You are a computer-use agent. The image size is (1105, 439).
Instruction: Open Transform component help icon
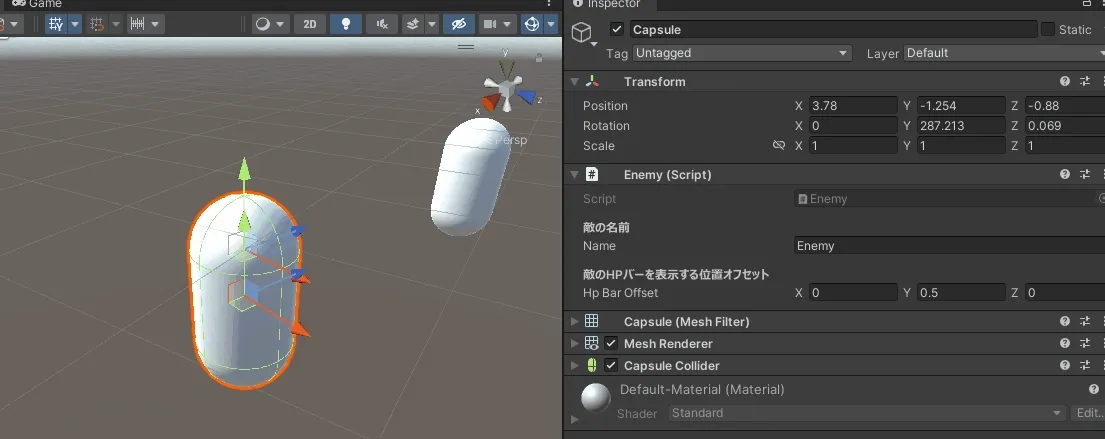[x=1065, y=82]
